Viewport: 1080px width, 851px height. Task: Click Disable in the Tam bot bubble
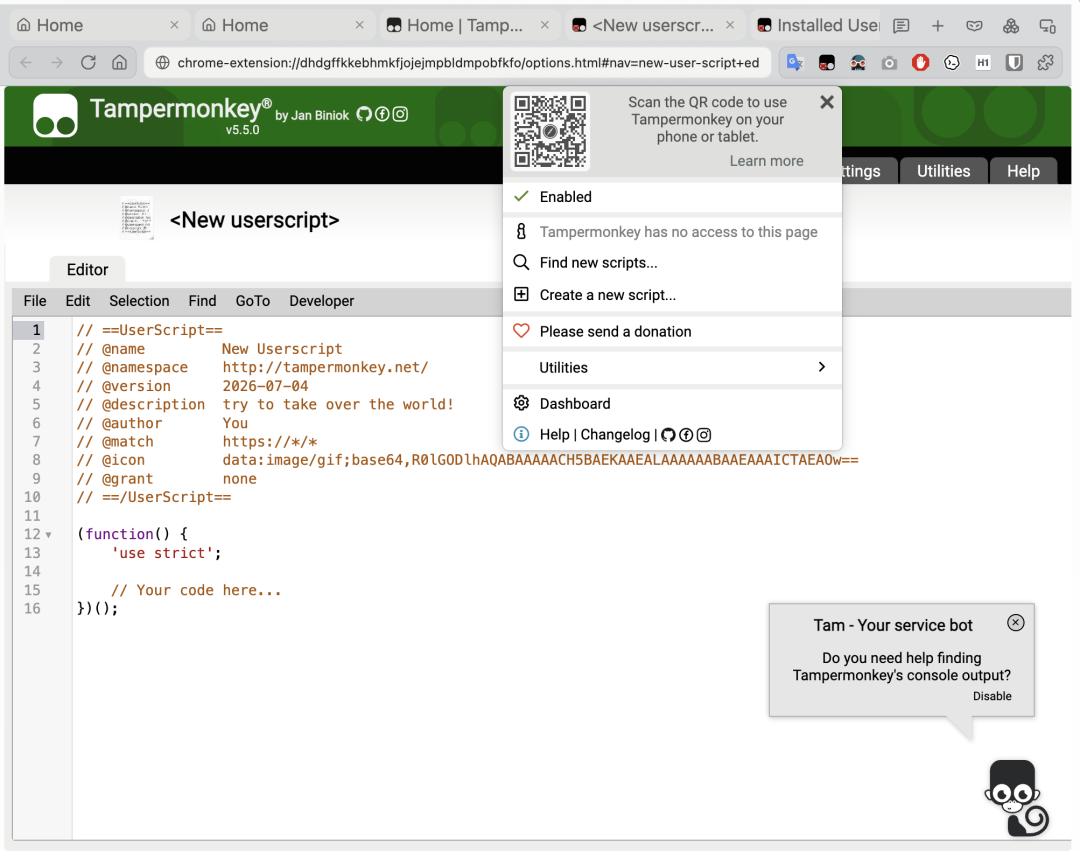coord(992,696)
